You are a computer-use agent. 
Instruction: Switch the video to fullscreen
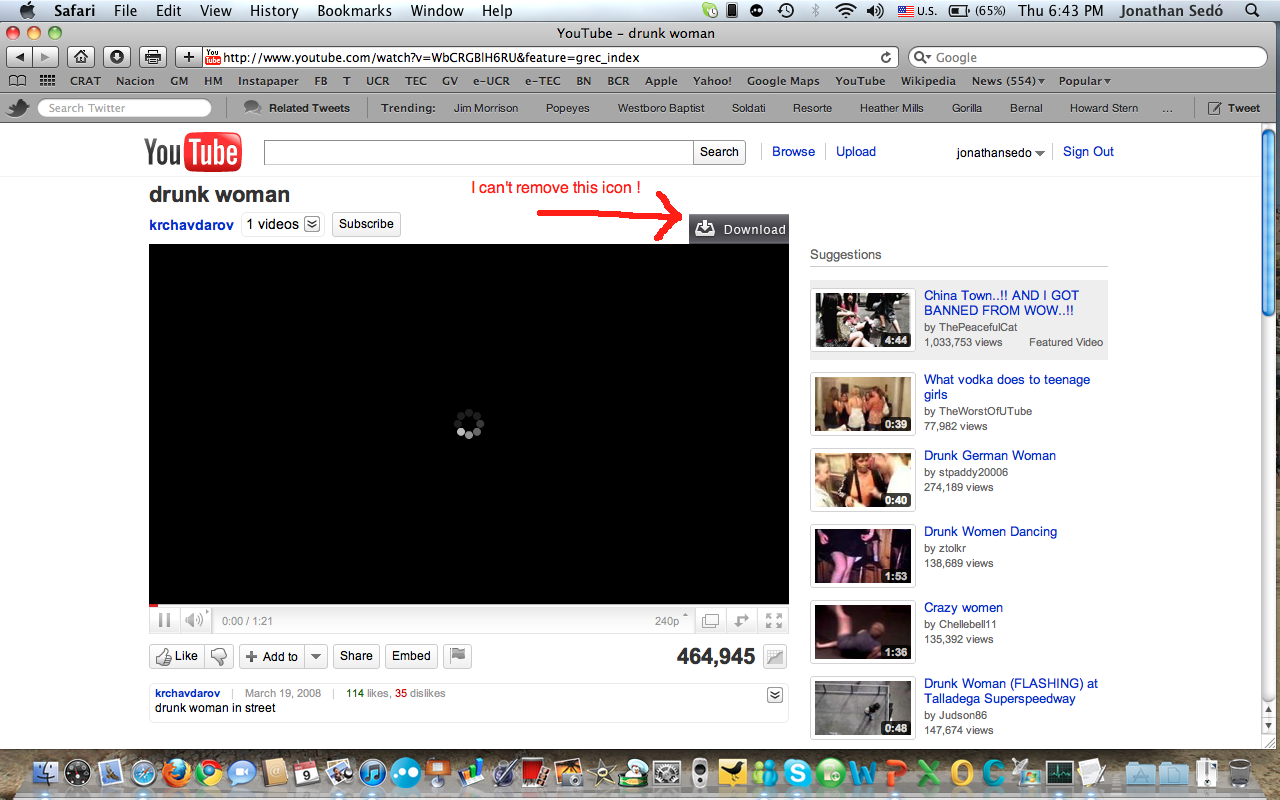click(x=773, y=621)
